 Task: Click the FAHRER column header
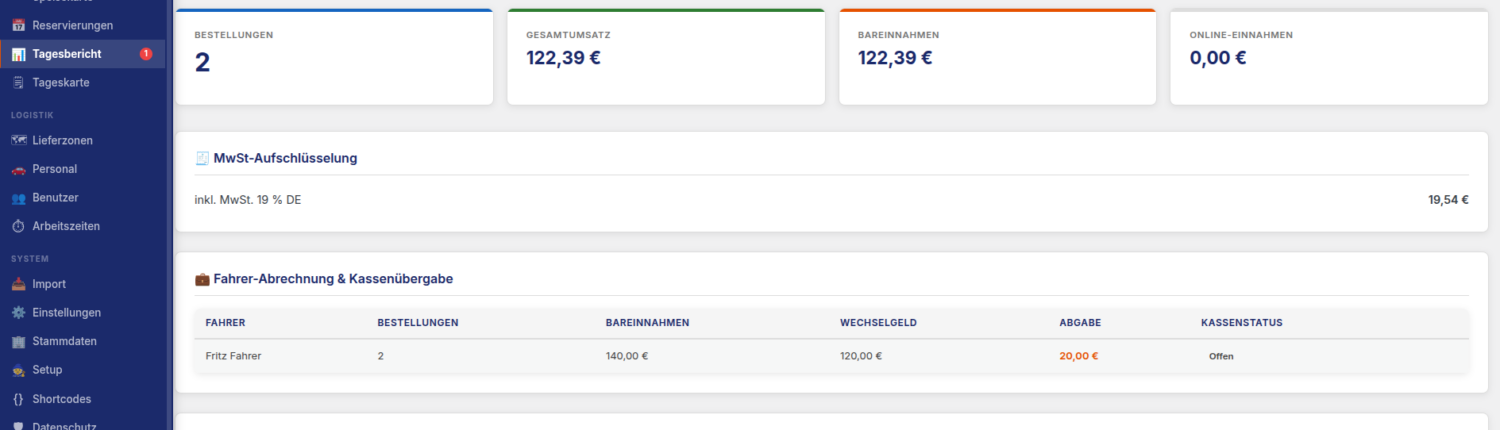point(225,323)
